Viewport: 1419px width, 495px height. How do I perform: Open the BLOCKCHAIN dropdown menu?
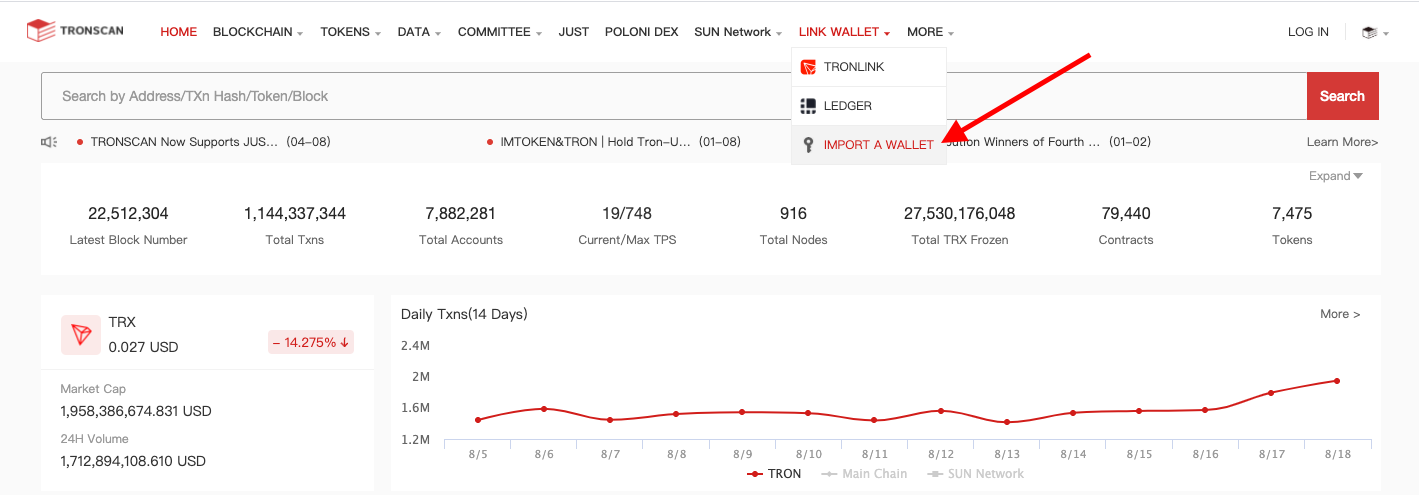click(258, 32)
